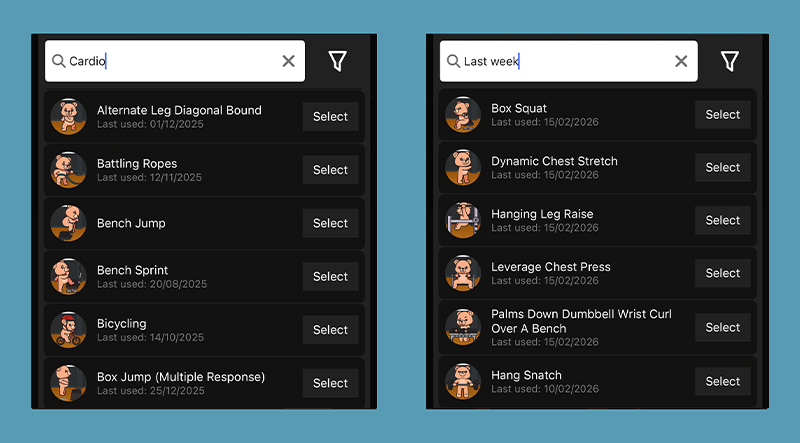Select the Alternate Leg Diagonal Bound exercise

click(331, 116)
